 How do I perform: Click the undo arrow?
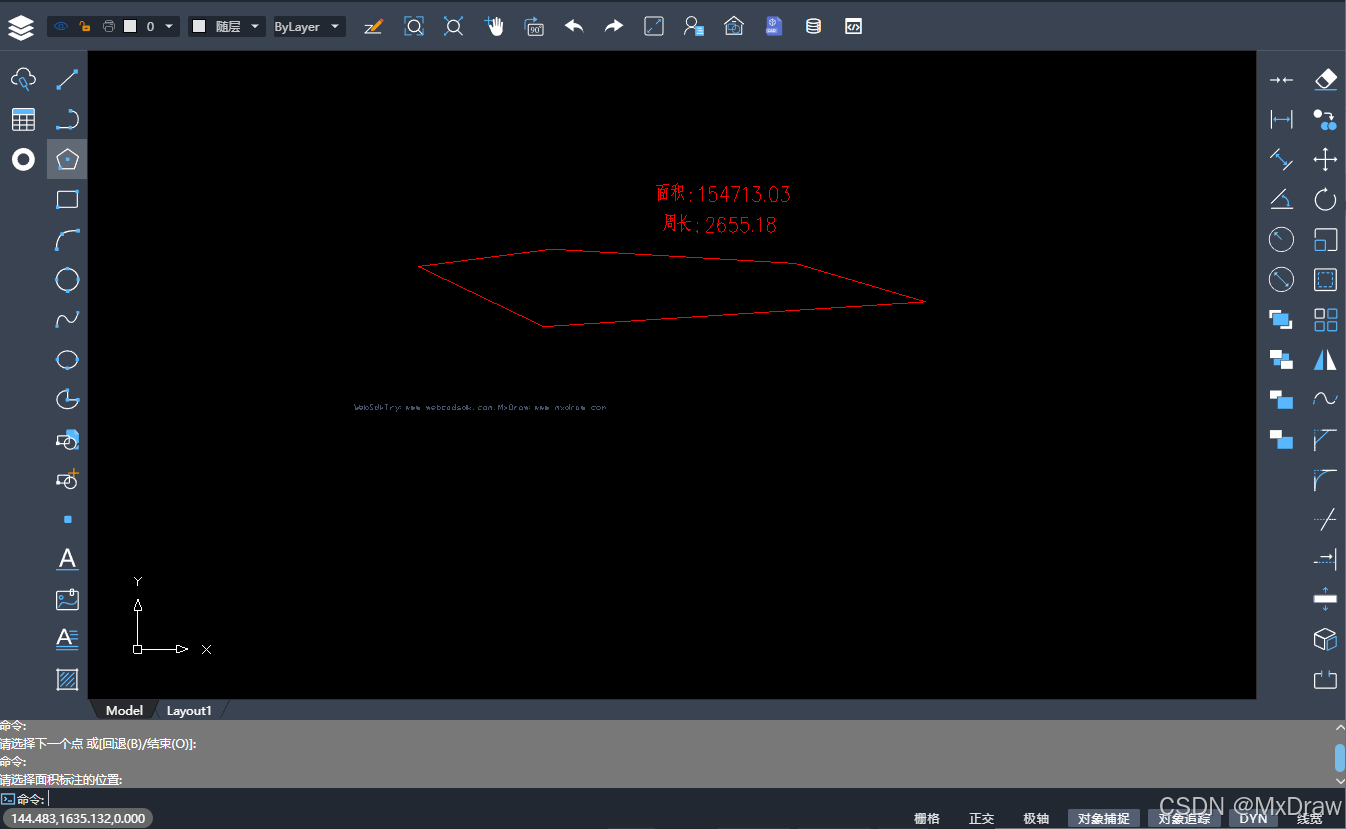point(574,27)
